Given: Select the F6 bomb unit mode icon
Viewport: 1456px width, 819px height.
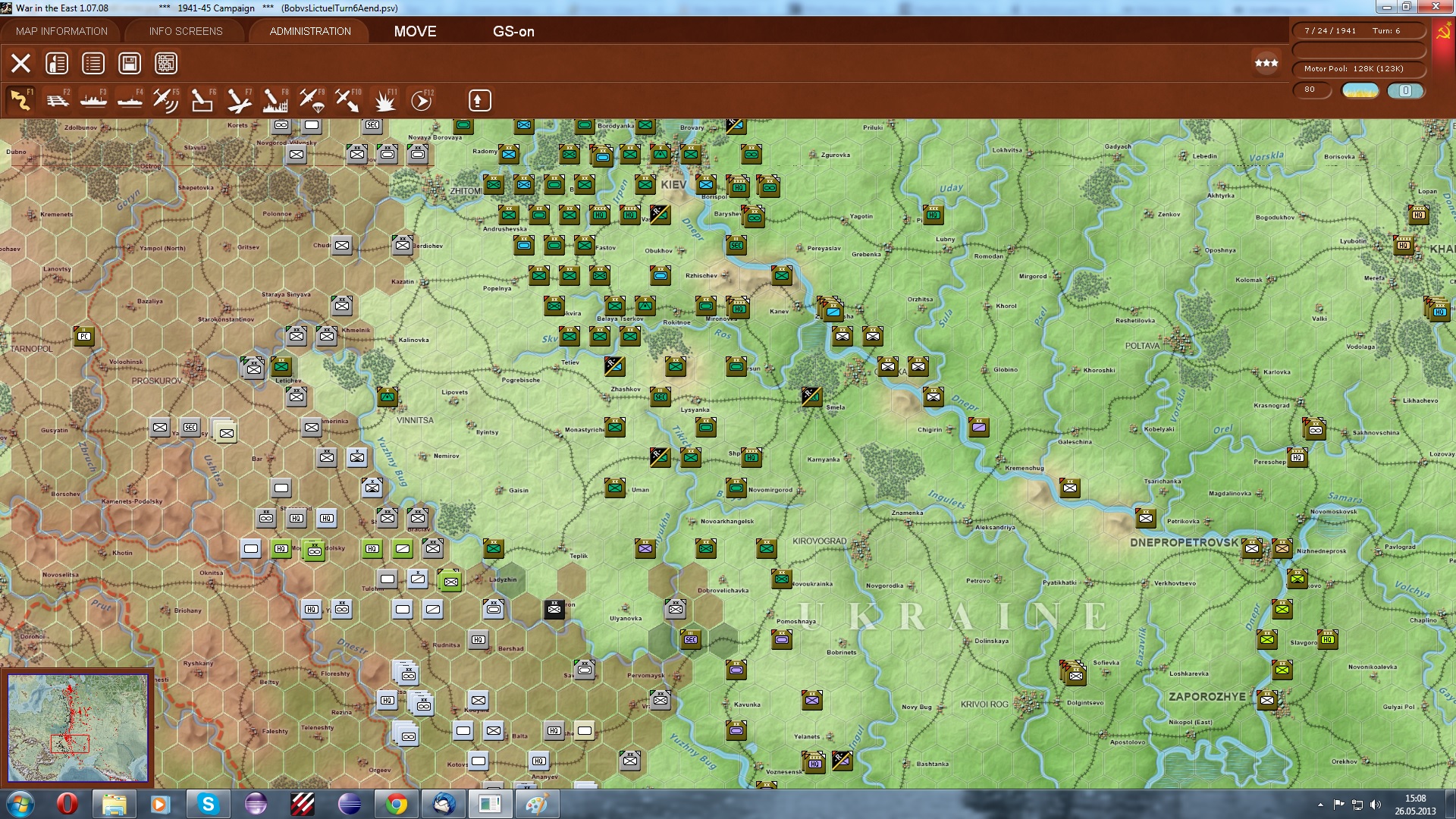Looking at the screenshot, I should pyautogui.click(x=202, y=100).
